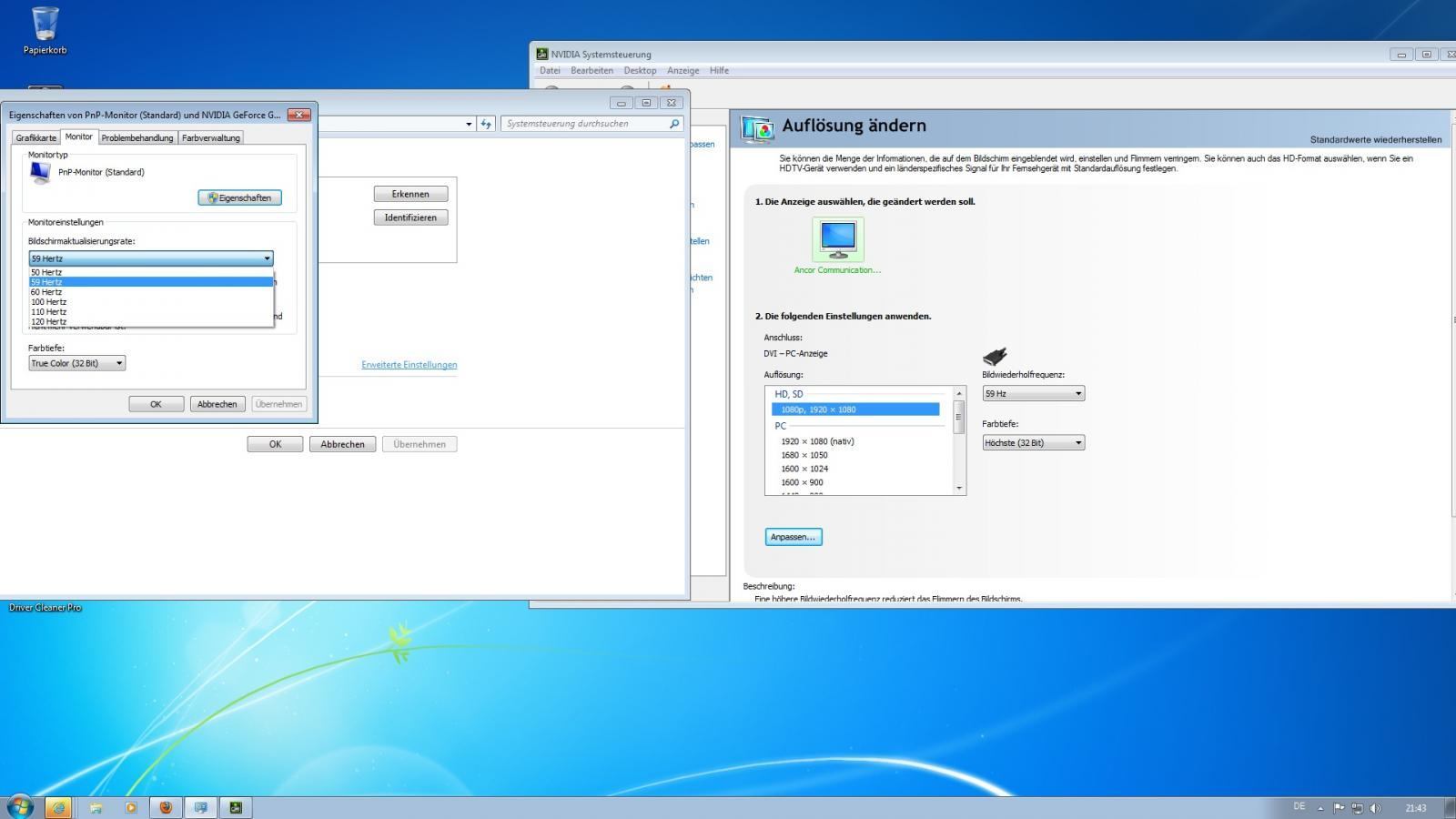
Task: Open NVIDIA Farbtiefe Höchste (32 Bit) dropdown
Action: point(1033,443)
